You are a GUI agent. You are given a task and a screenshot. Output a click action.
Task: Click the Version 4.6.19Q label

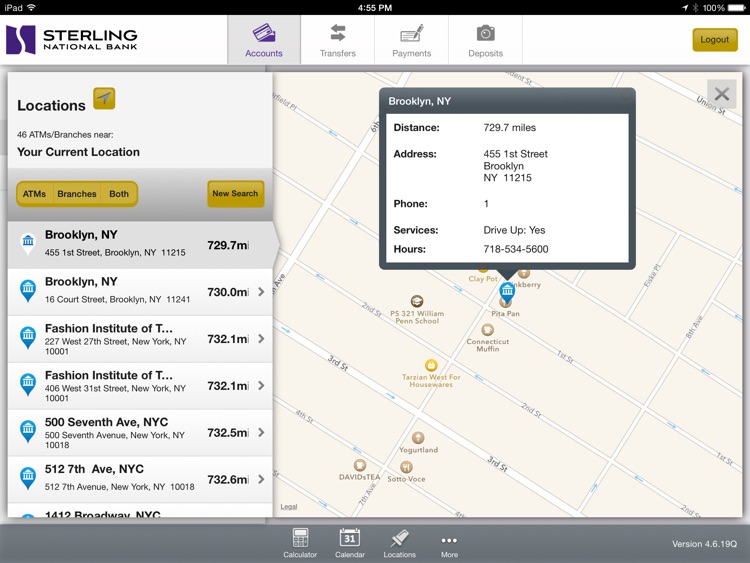704,544
